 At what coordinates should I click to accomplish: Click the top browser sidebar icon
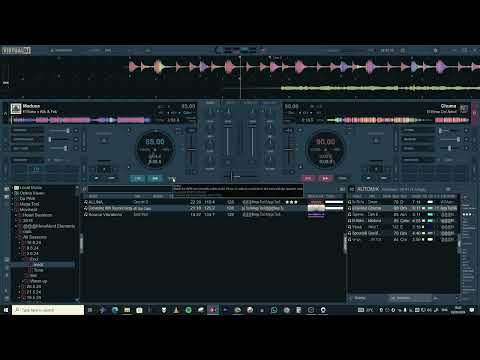pyautogui.click(x=6, y=189)
